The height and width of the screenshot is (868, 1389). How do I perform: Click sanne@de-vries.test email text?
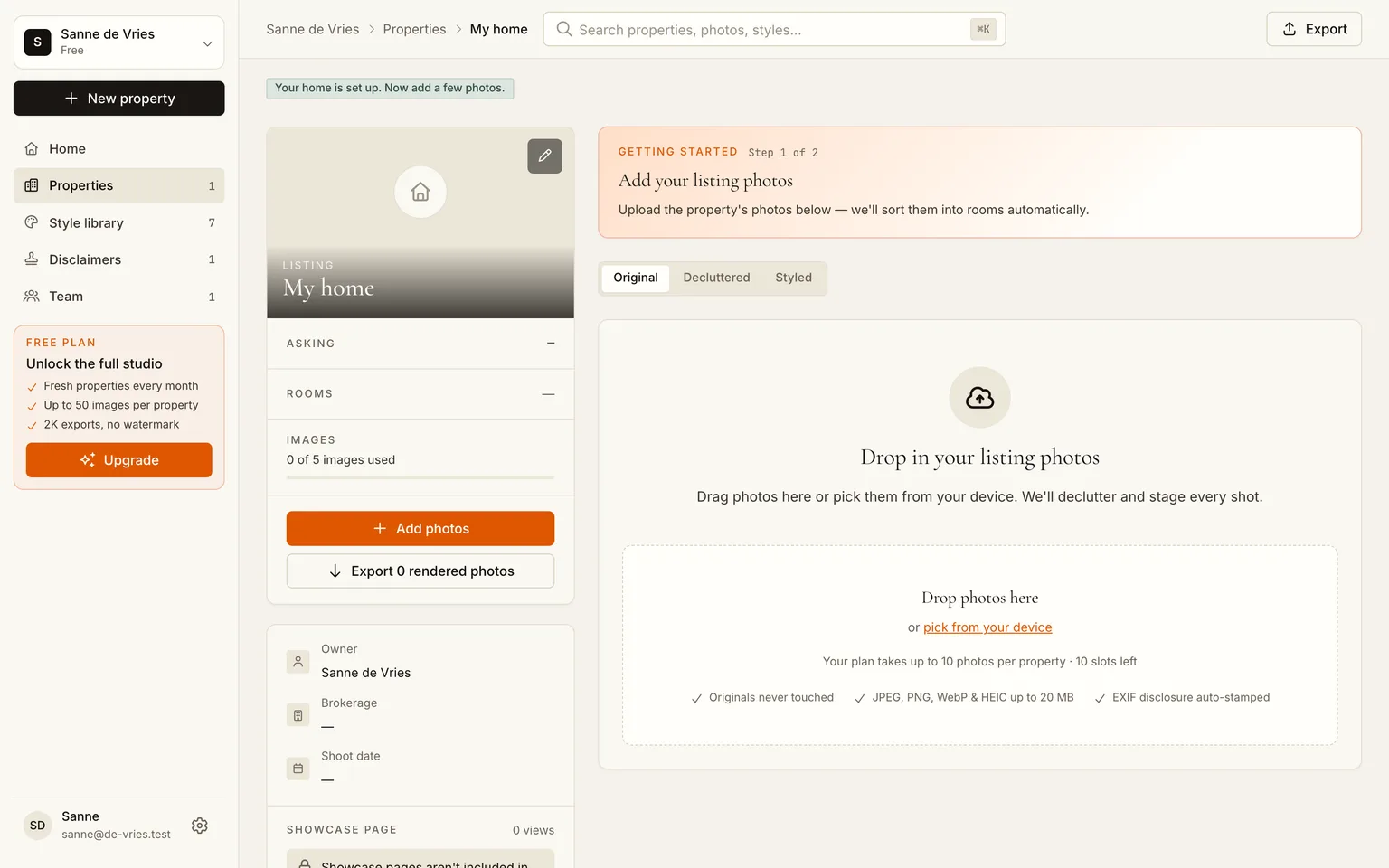coord(116,835)
